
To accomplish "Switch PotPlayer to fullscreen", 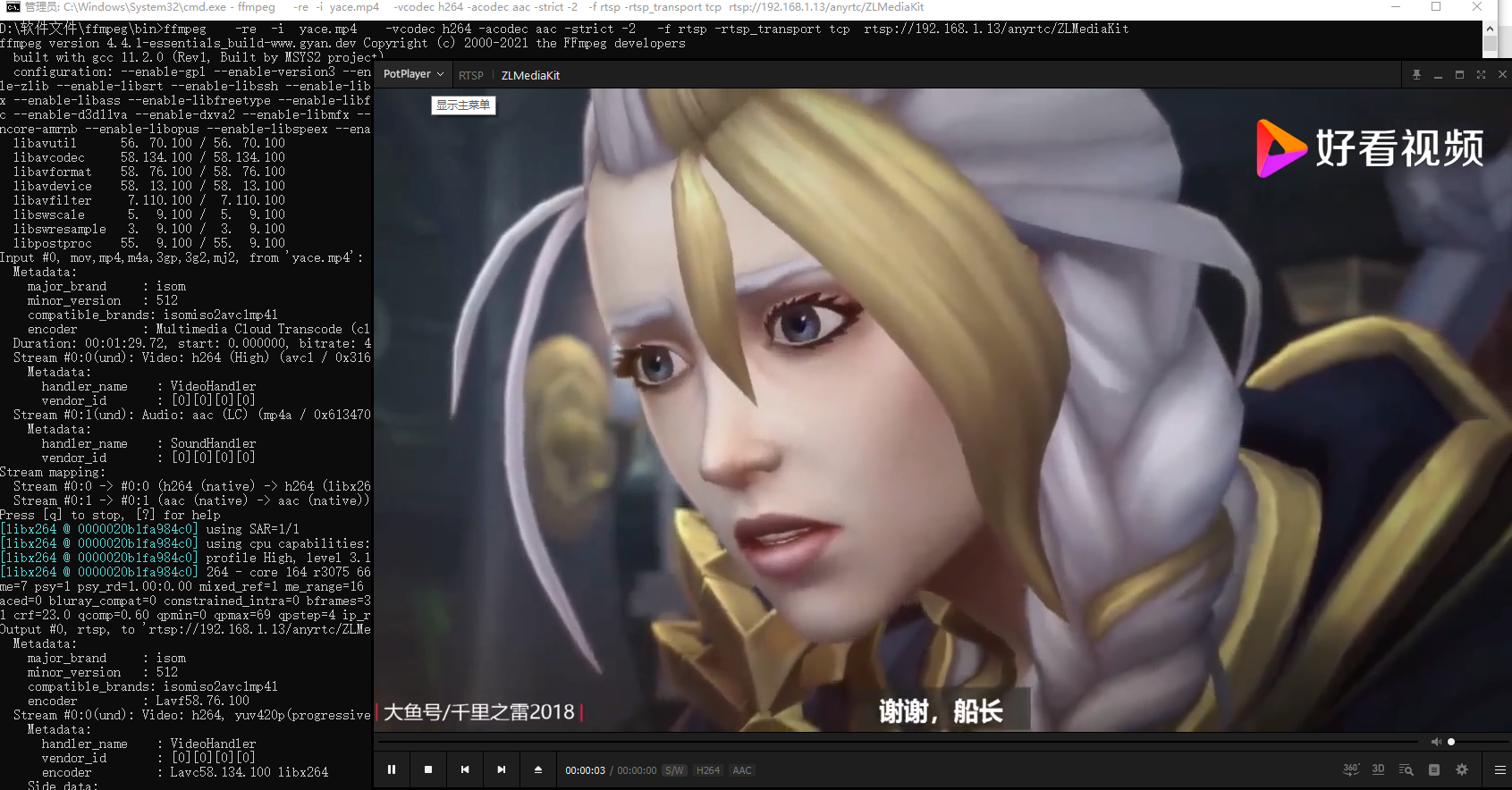I will point(1481,75).
